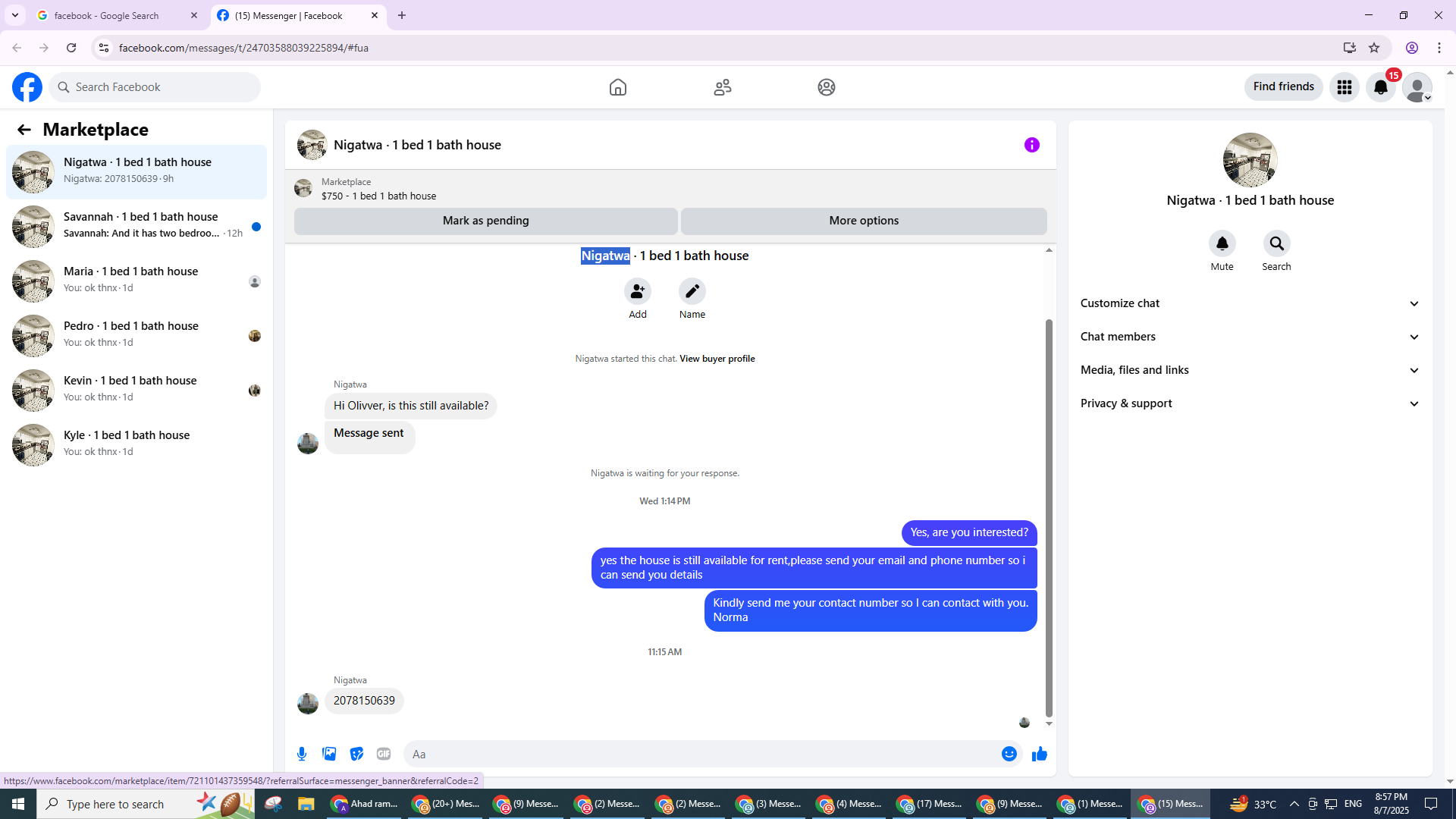
Task: Add people to the chat
Action: pos(638,292)
